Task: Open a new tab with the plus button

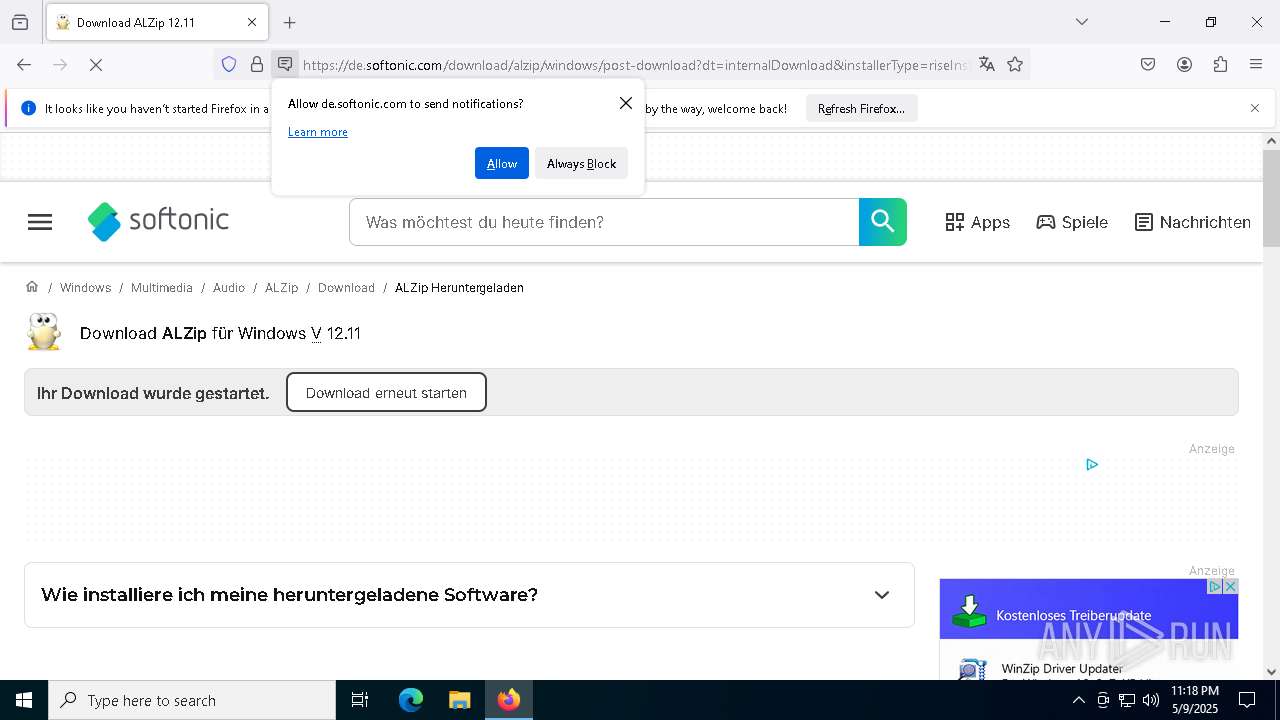Action: tap(290, 22)
